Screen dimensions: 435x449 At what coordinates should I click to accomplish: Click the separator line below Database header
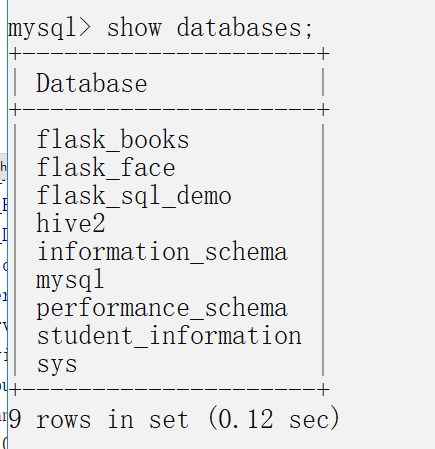coord(169,109)
